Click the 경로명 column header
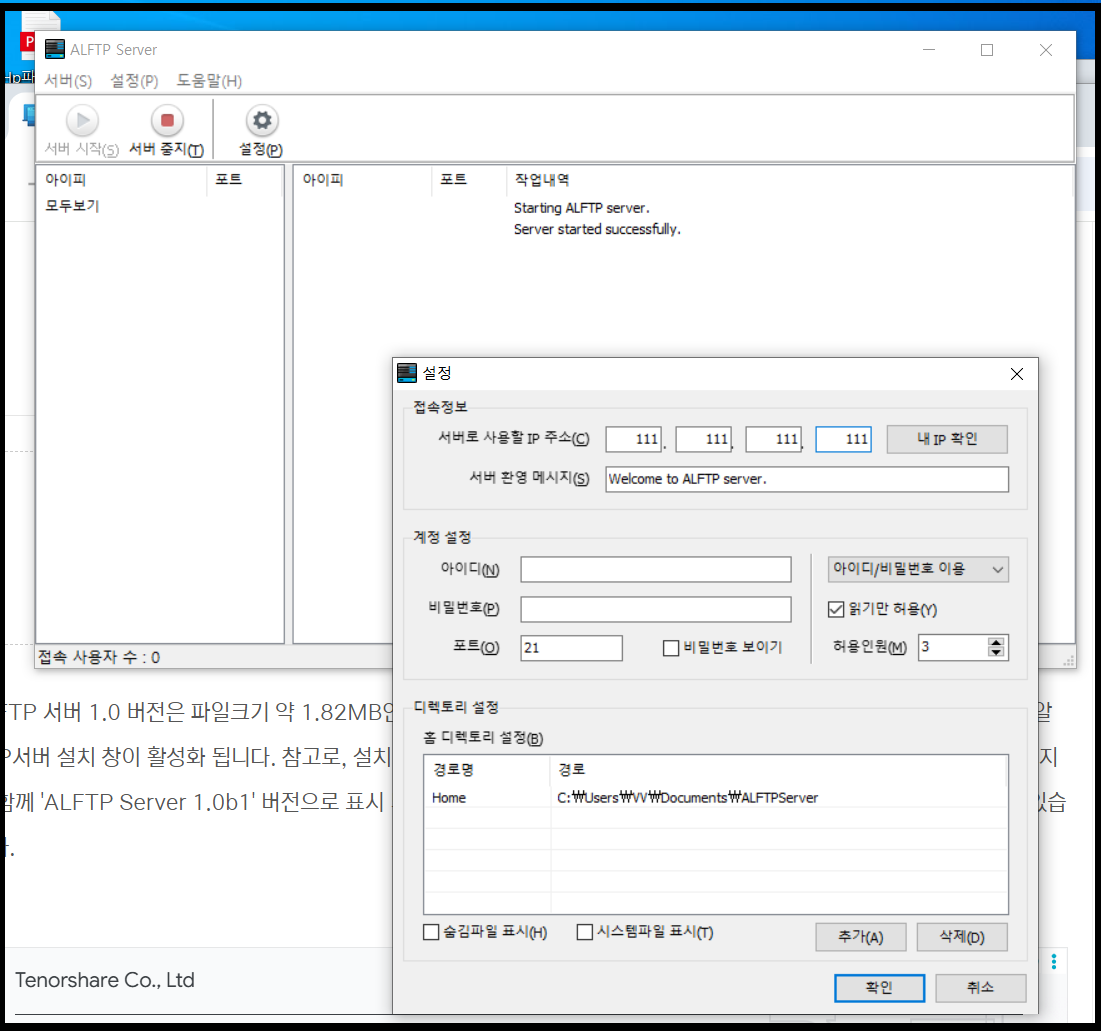 pyautogui.click(x=487, y=770)
